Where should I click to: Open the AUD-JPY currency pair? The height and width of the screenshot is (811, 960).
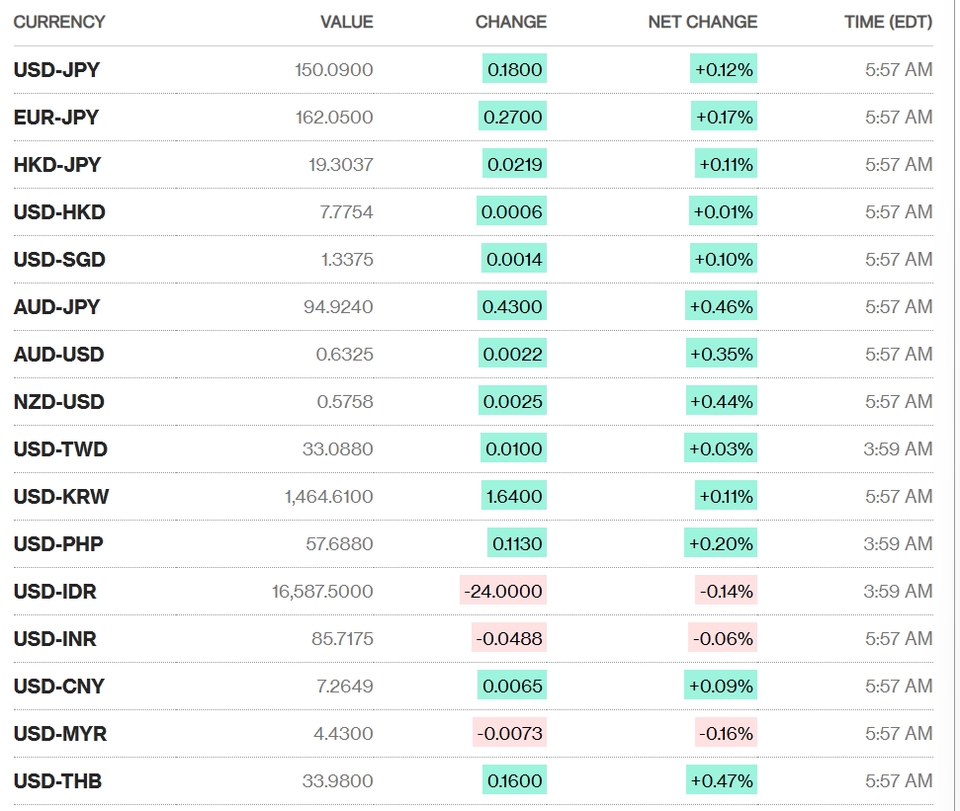56,307
